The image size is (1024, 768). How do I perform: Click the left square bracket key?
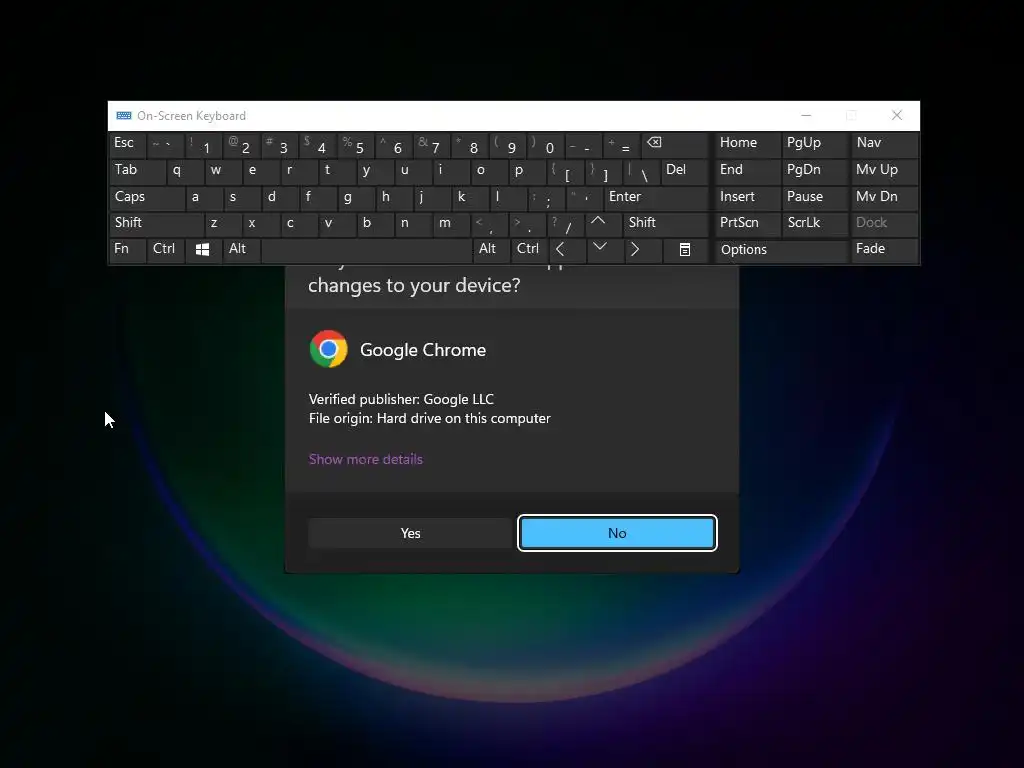567,174
